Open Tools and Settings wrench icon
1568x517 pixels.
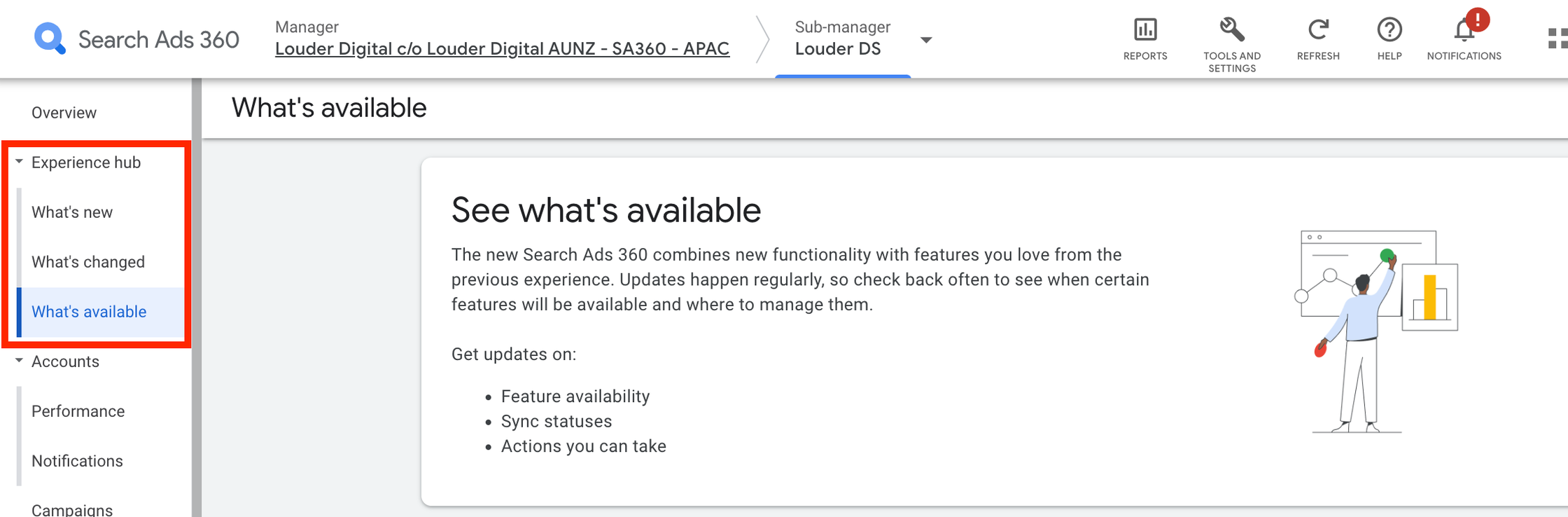(x=1232, y=30)
